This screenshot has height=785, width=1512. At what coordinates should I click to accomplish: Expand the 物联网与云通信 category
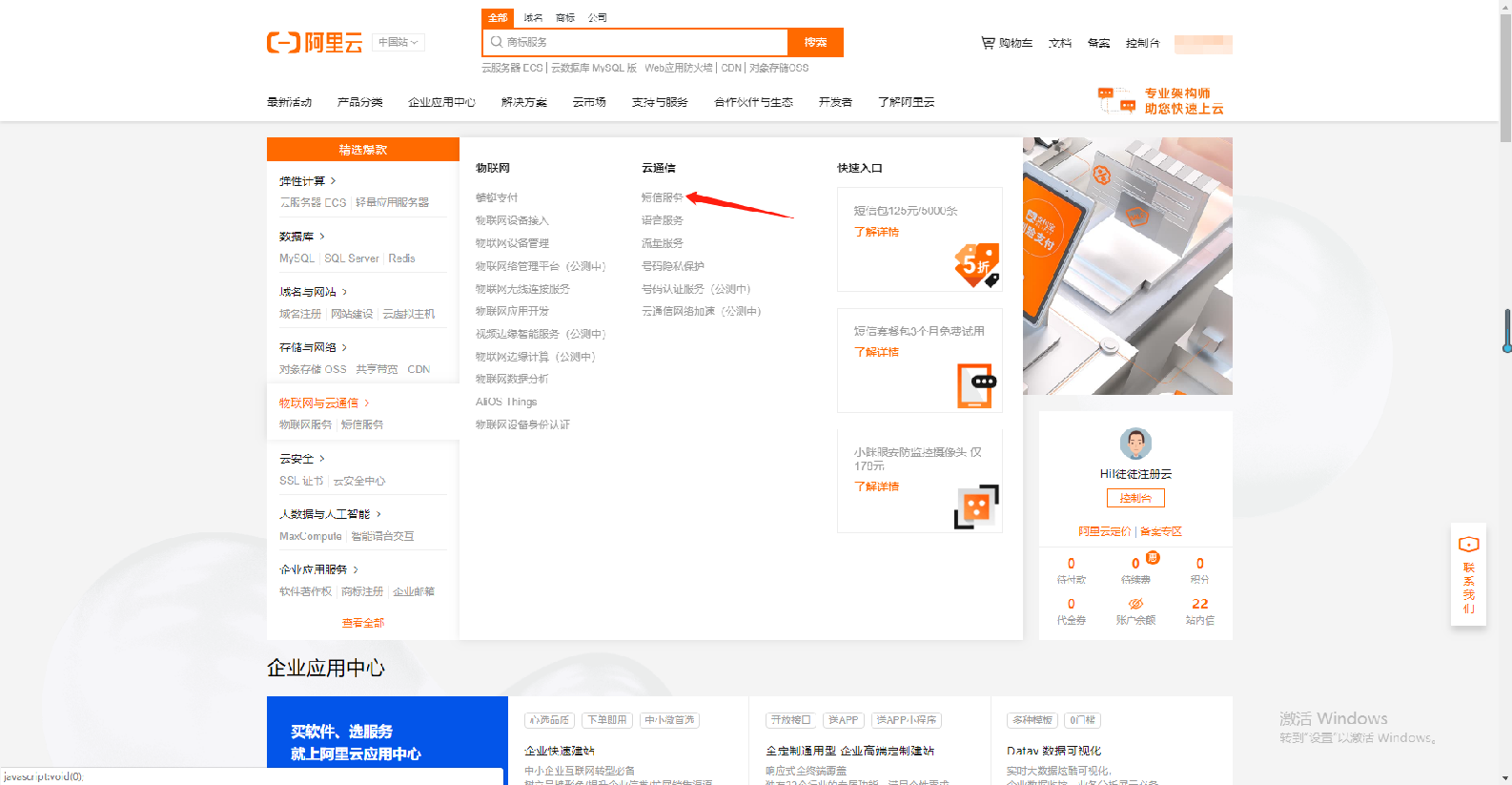coord(324,403)
